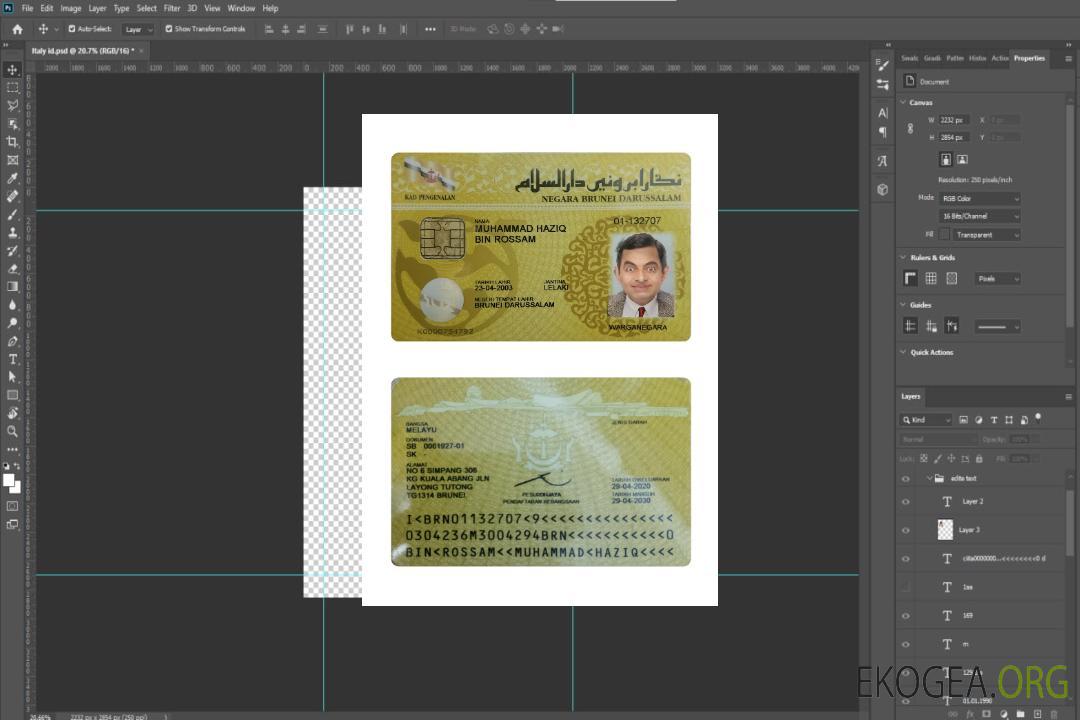Hide the 'adte text' group with its eye icon
The image size is (1080, 720).
click(x=906, y=479)
